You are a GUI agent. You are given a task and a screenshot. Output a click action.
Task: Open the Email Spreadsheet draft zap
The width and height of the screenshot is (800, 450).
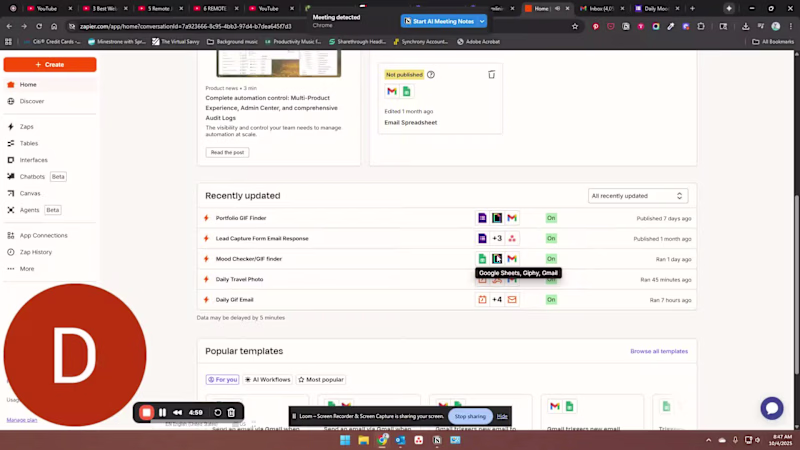click(411, 122)
